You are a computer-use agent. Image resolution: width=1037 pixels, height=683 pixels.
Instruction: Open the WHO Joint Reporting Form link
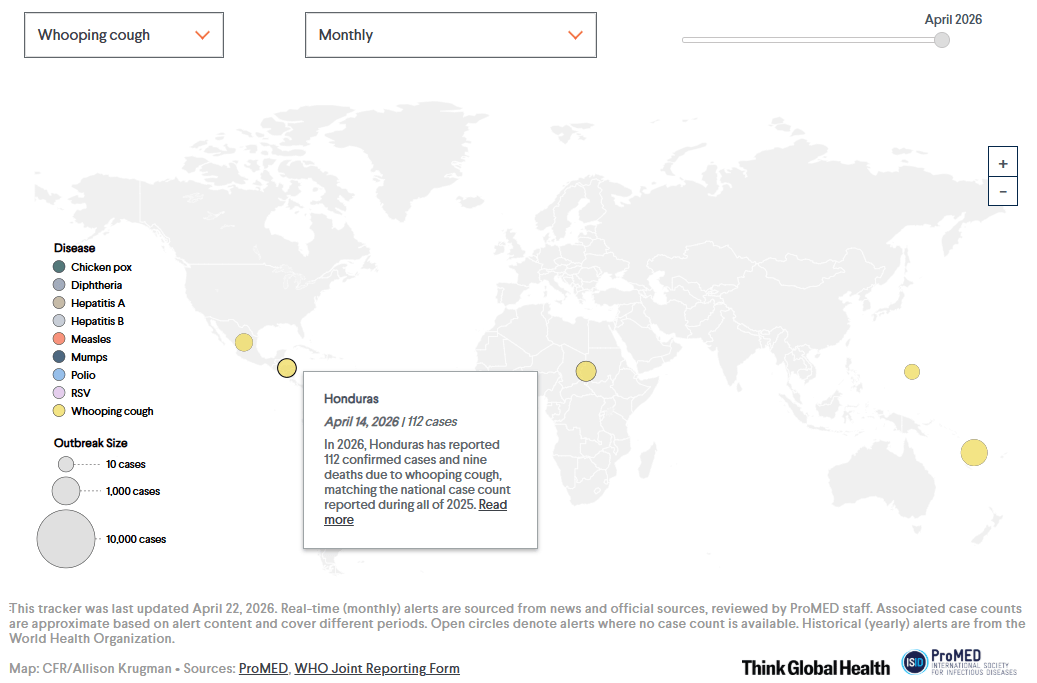(377, 668)
